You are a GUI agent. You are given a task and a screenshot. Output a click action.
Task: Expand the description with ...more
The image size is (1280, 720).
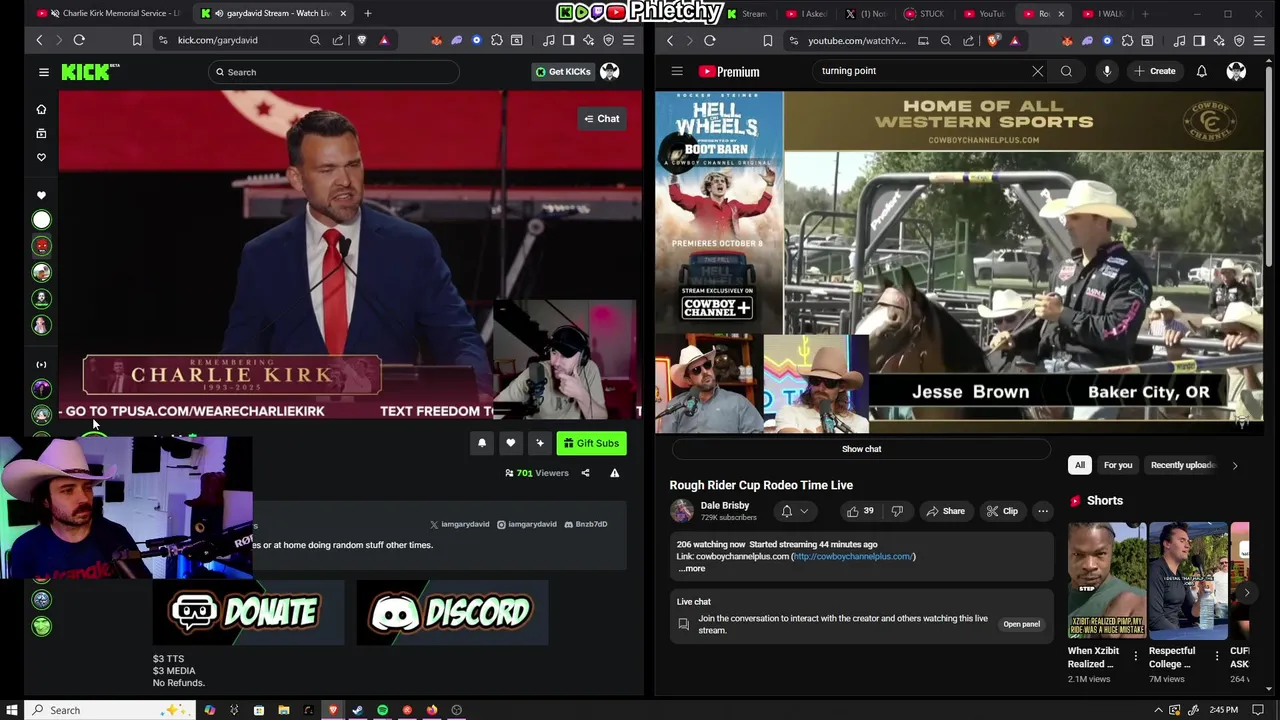[691, 568]
